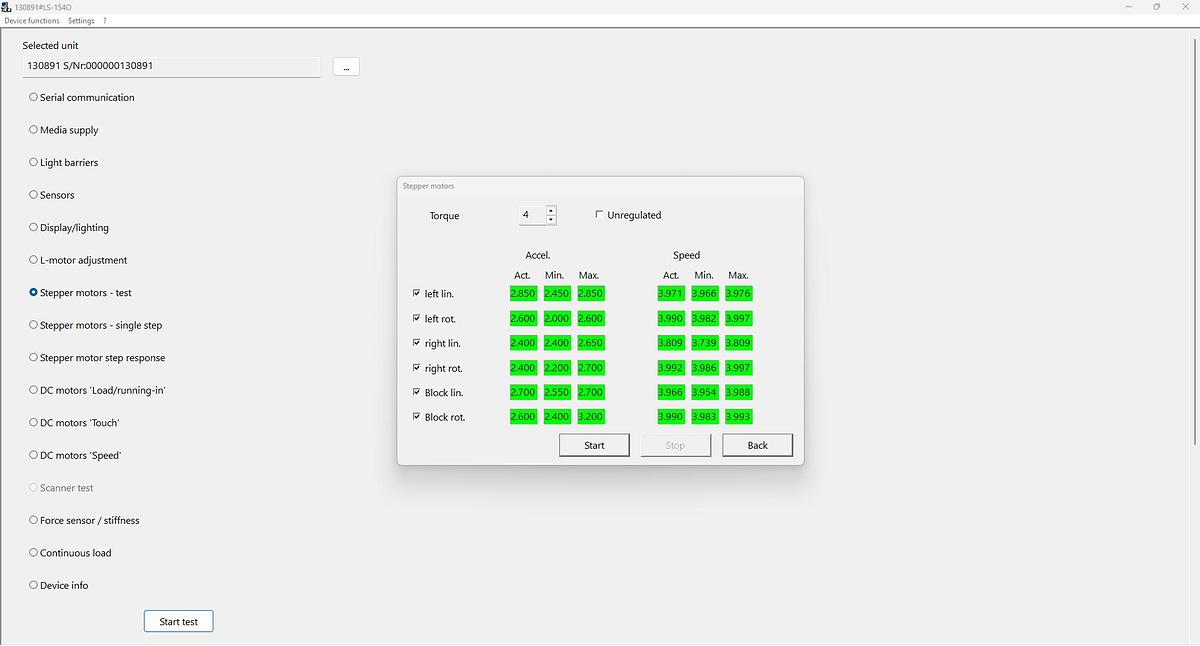1200x646 pixels.
Task: Click the green left lin. Accel. Act. value
Action: pos(522,293)
